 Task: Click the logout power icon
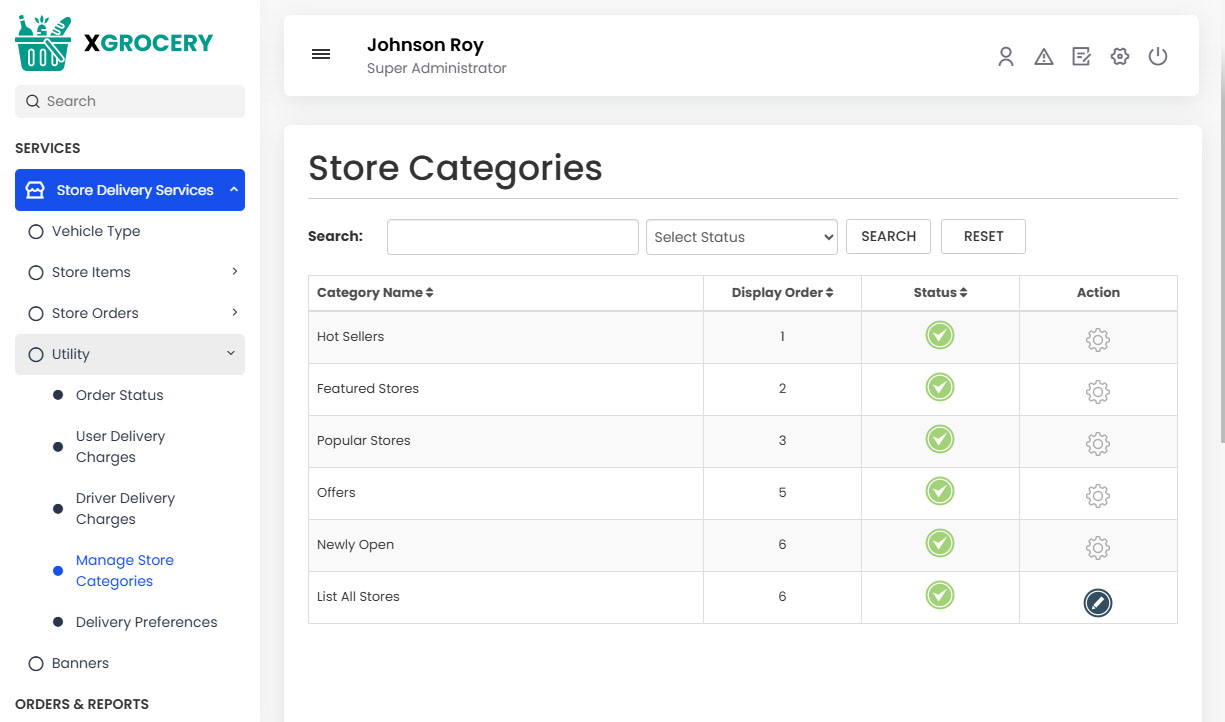tap(1157, 57)
